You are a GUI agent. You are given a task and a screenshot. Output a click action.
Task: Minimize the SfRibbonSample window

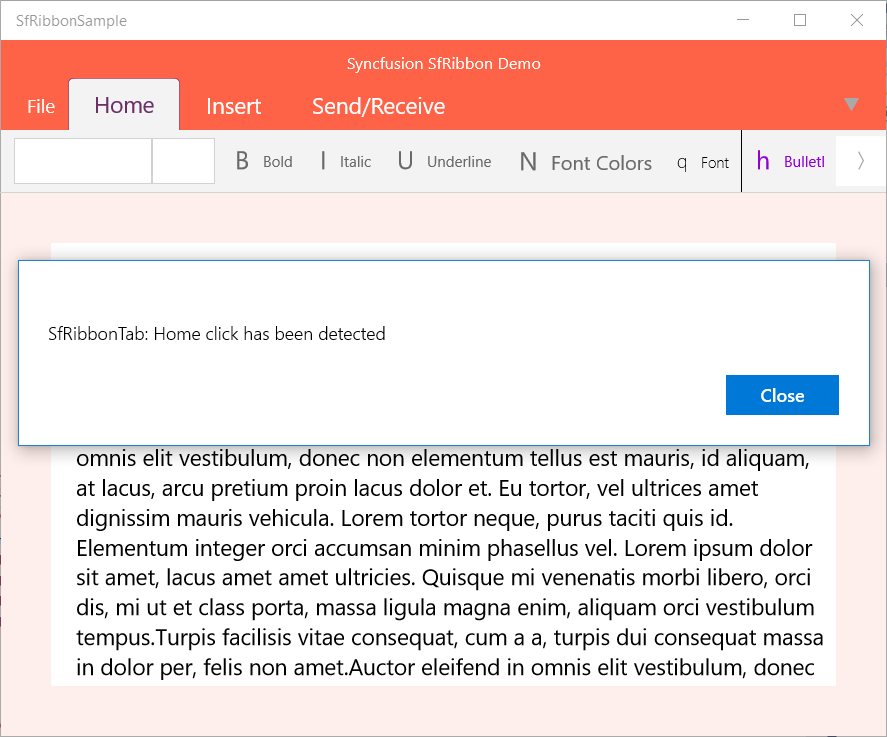pyautogui.click(x=743, y=20)
